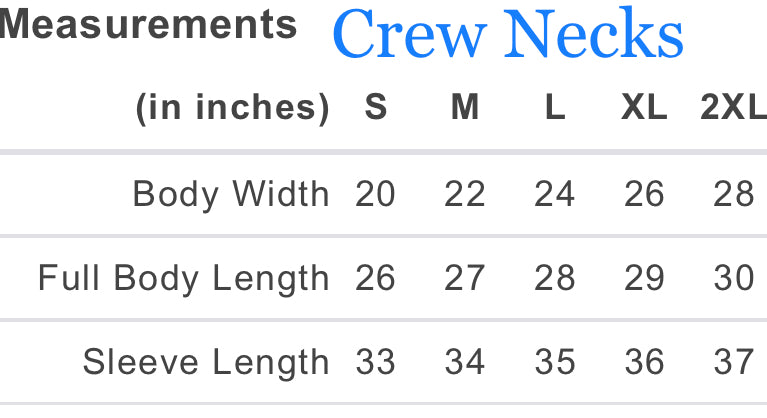
Task: Click Body Width value 24 for L
Action: click(x=555, y=193)
